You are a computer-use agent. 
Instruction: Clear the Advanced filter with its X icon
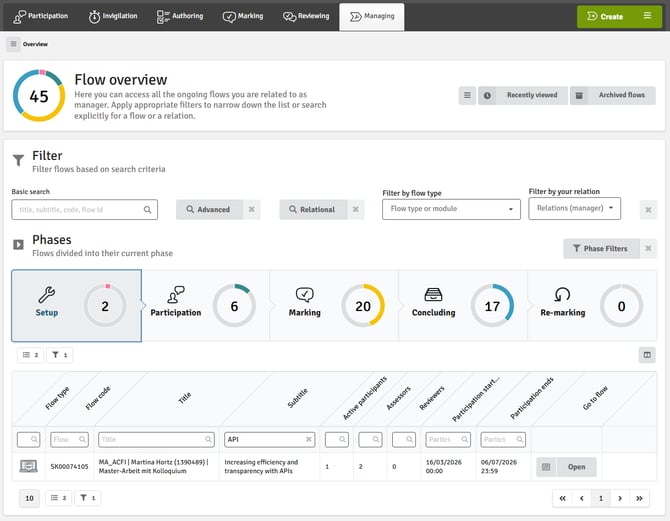252,210
